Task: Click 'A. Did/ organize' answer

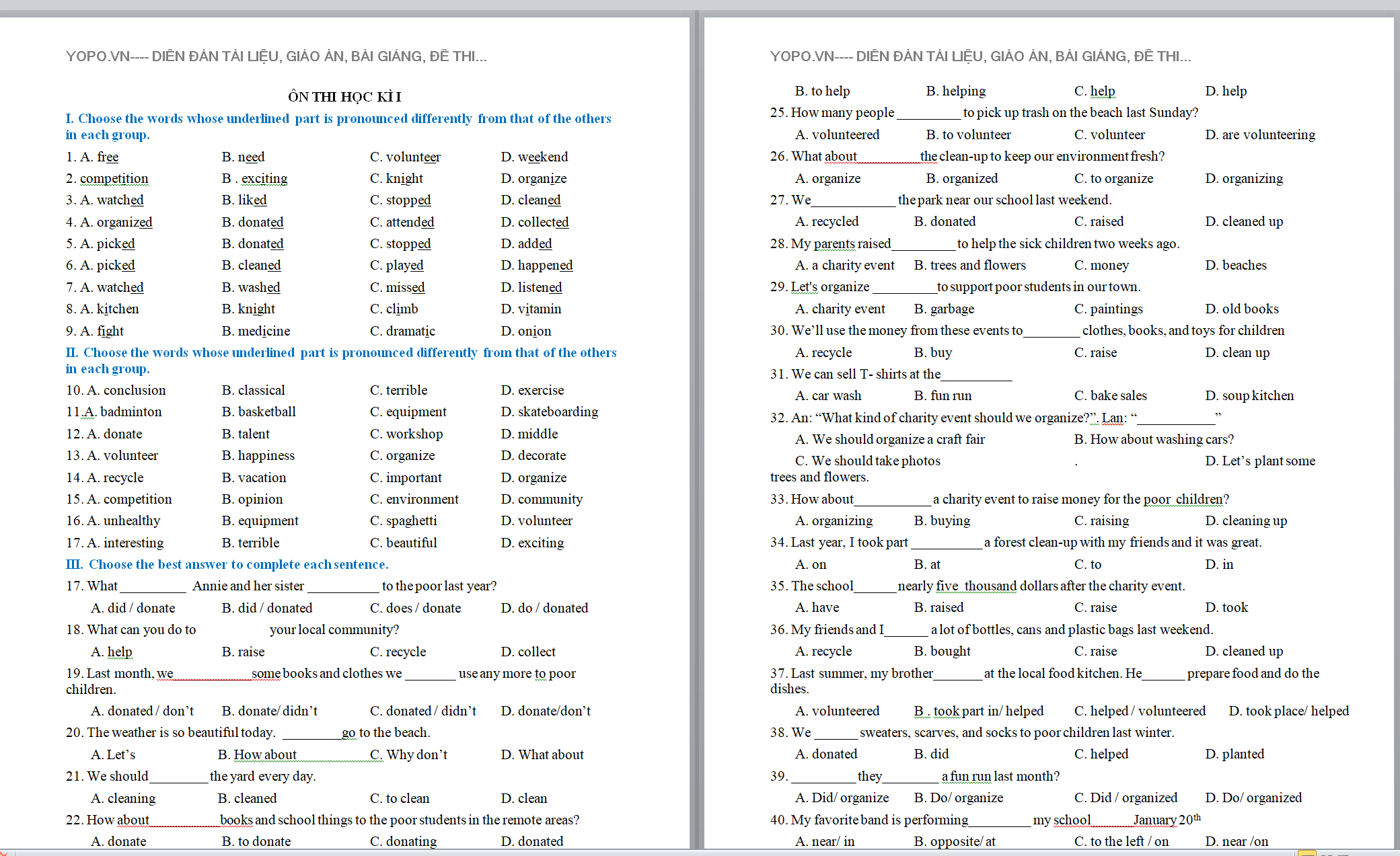Action: tap(842, 797)
